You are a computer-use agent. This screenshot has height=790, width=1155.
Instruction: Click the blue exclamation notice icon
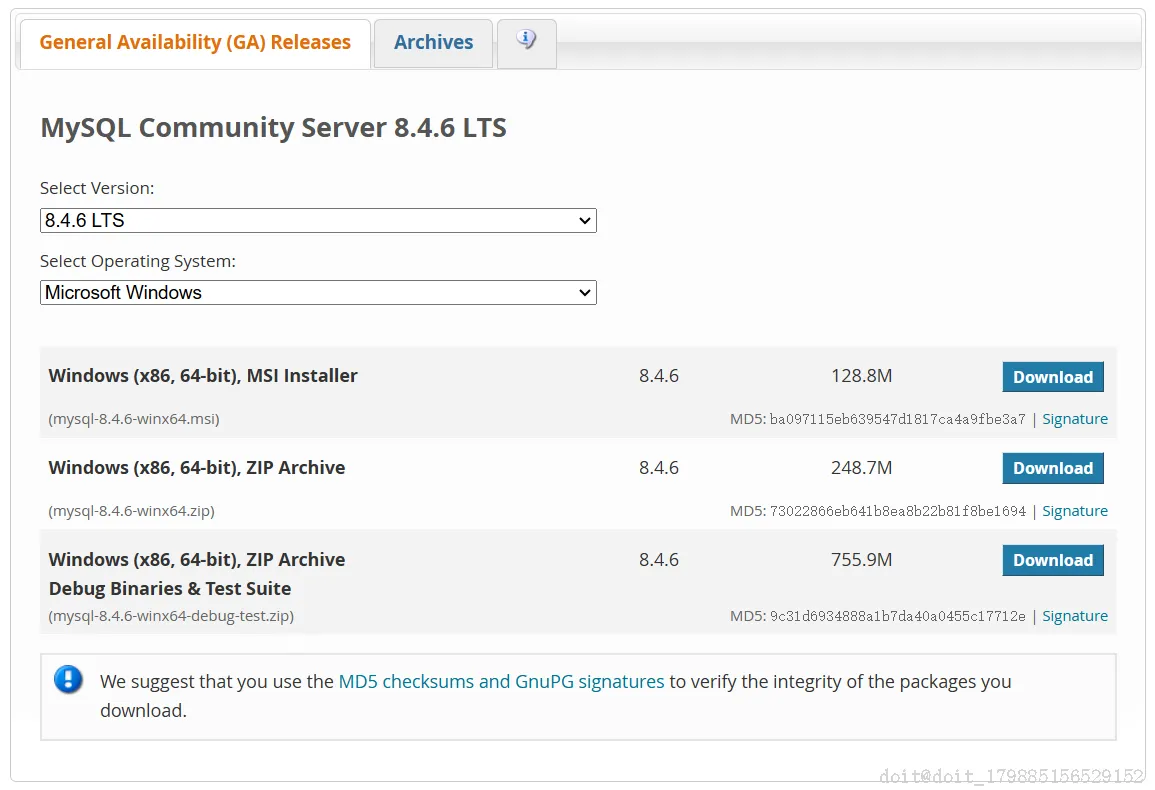(x=68, y=681)
